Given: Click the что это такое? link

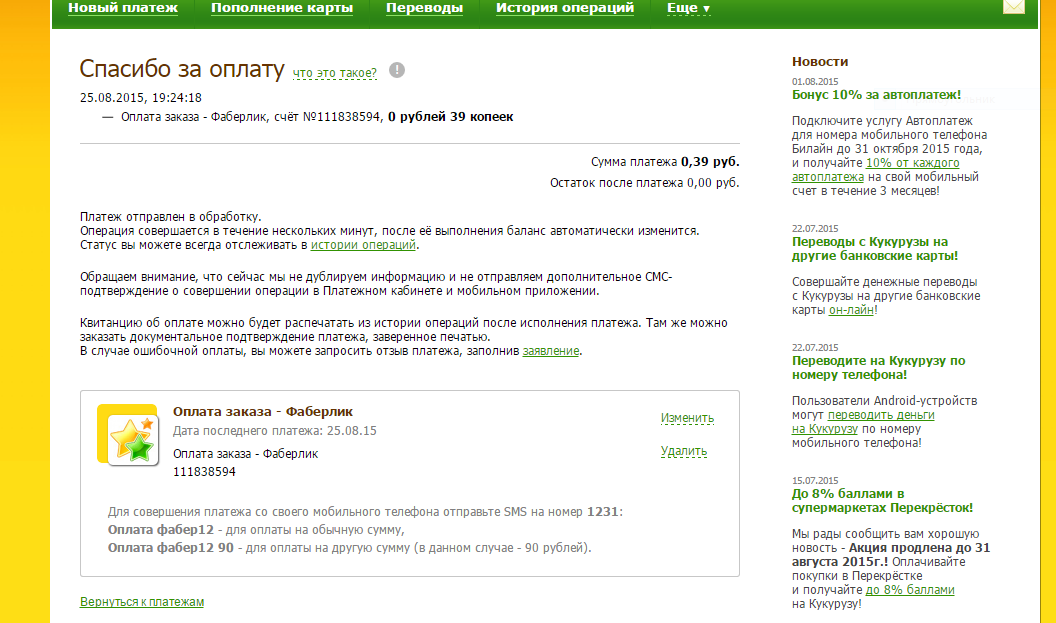Looking at the screenshot, I should (335, 73).
